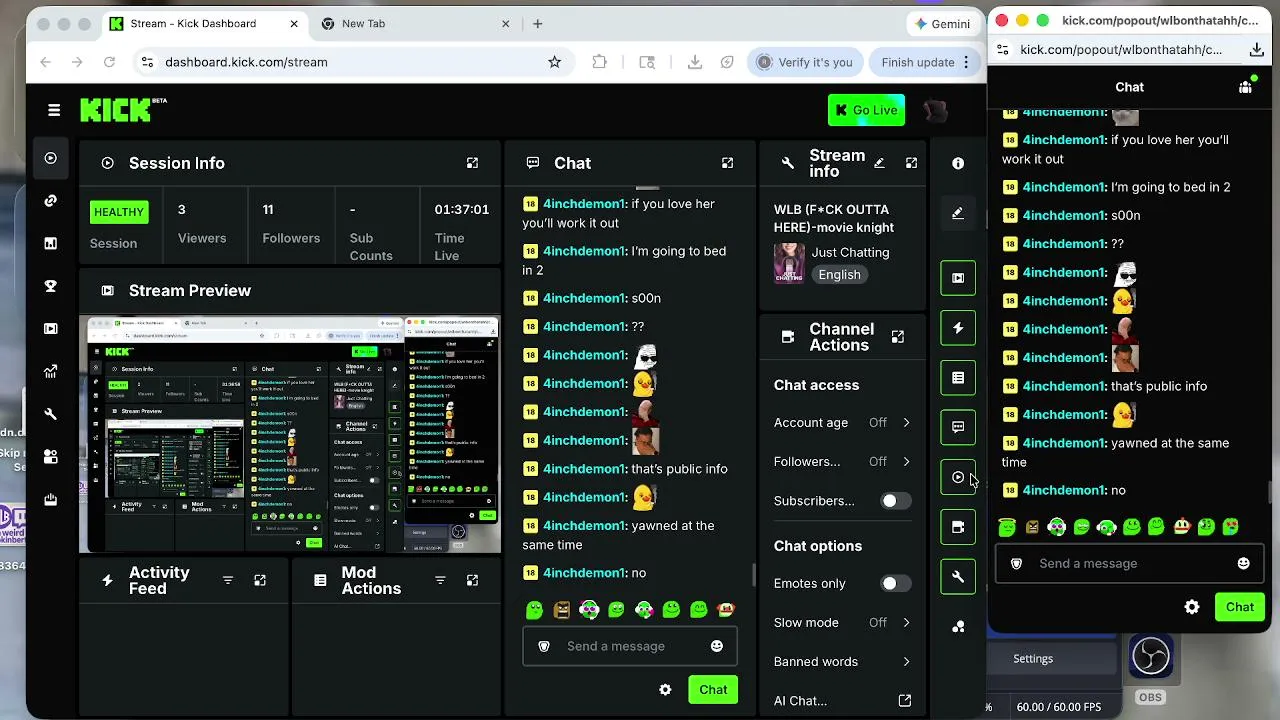Open the info icon in right toolbar
This screenshot has height=720, width=1280.
pyautogui.click(x=958, y=163)
